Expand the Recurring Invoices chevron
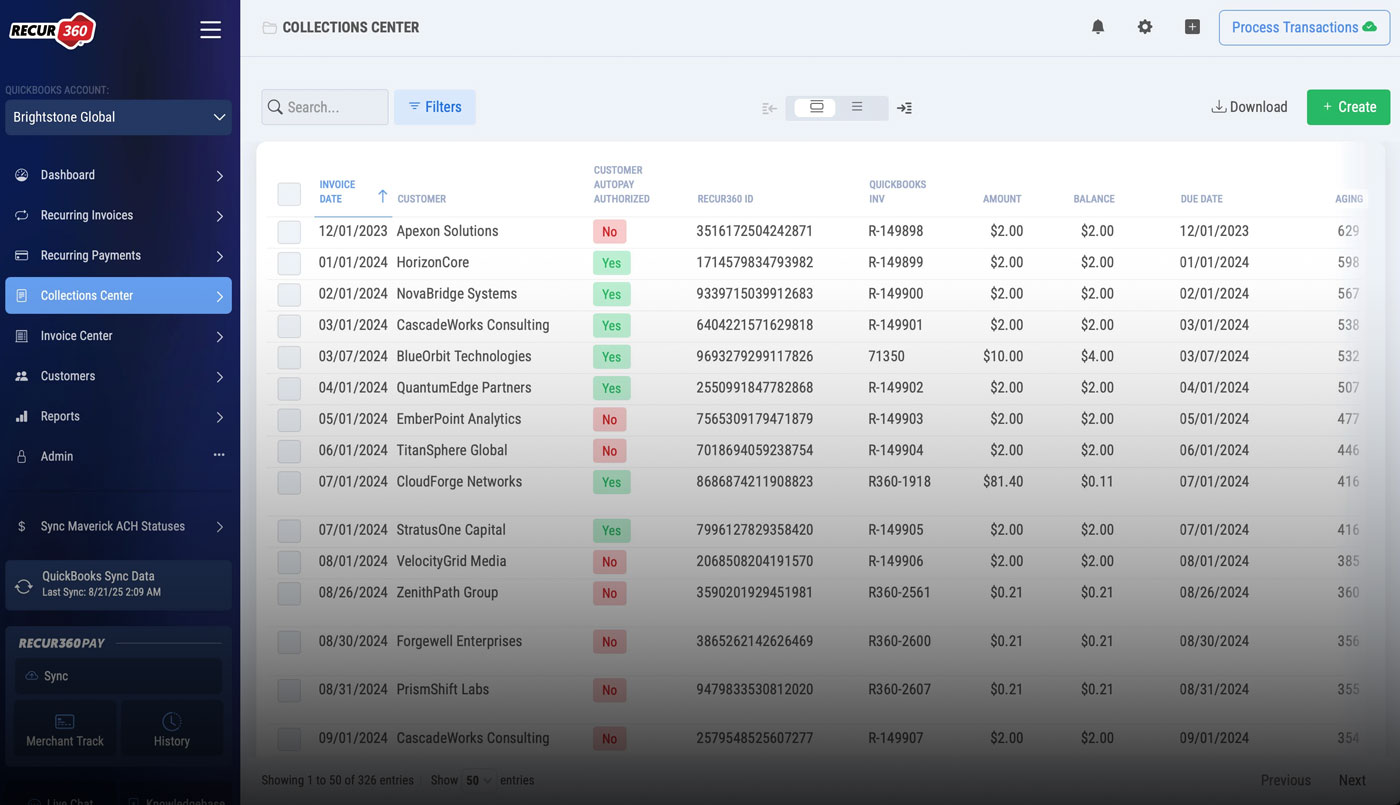 click(x=219, y=216)
